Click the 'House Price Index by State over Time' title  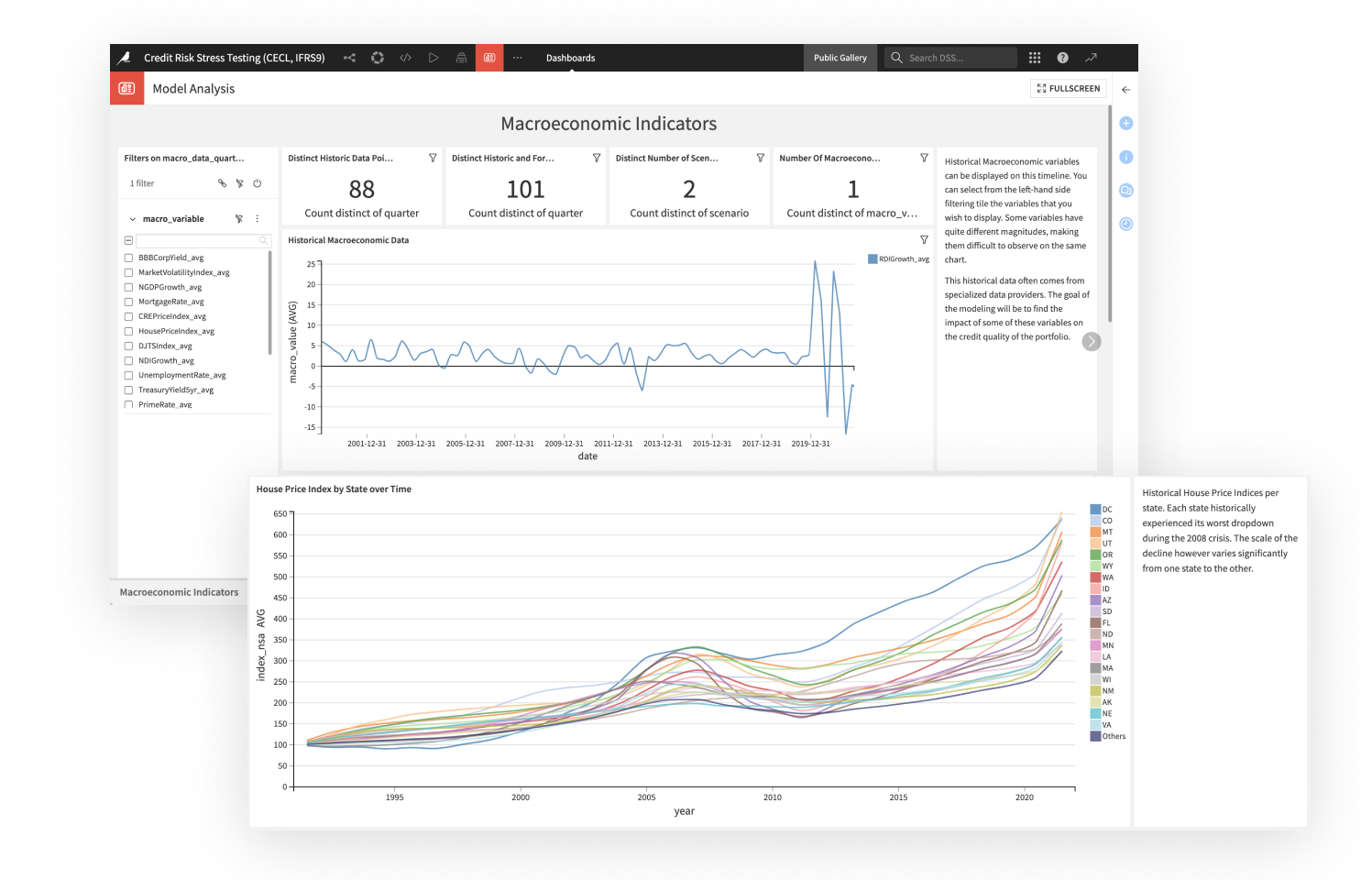tap(334, 489)
